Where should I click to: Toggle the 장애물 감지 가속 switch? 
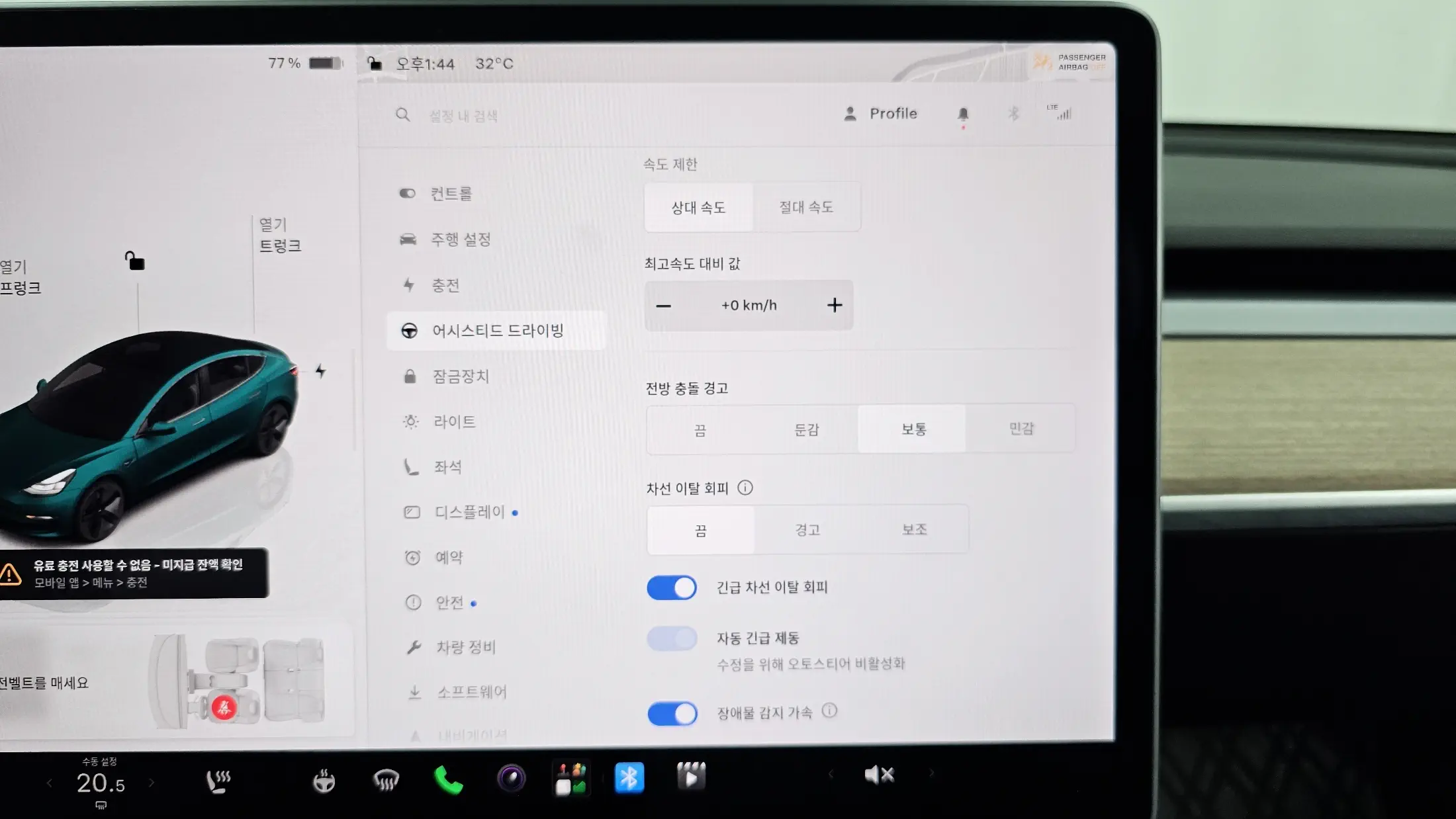click(x=672, y=714)
